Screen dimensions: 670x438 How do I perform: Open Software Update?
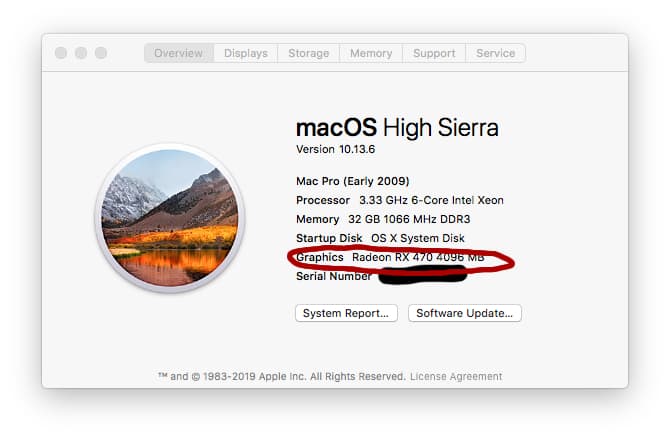[464, 313]
